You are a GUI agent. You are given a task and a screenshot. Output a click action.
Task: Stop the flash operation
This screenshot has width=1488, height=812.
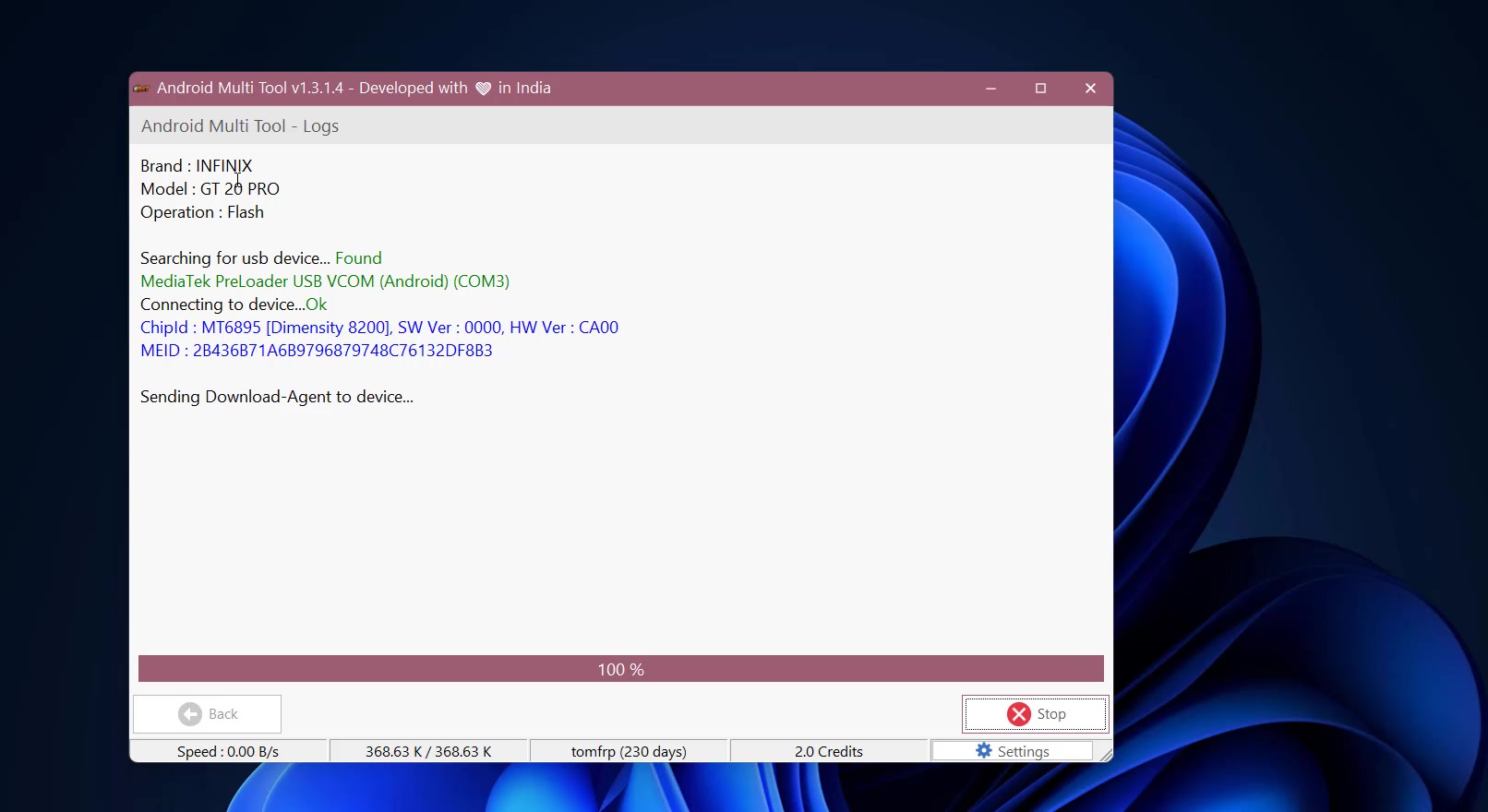pyautogui.click(x=1036, y=714)
